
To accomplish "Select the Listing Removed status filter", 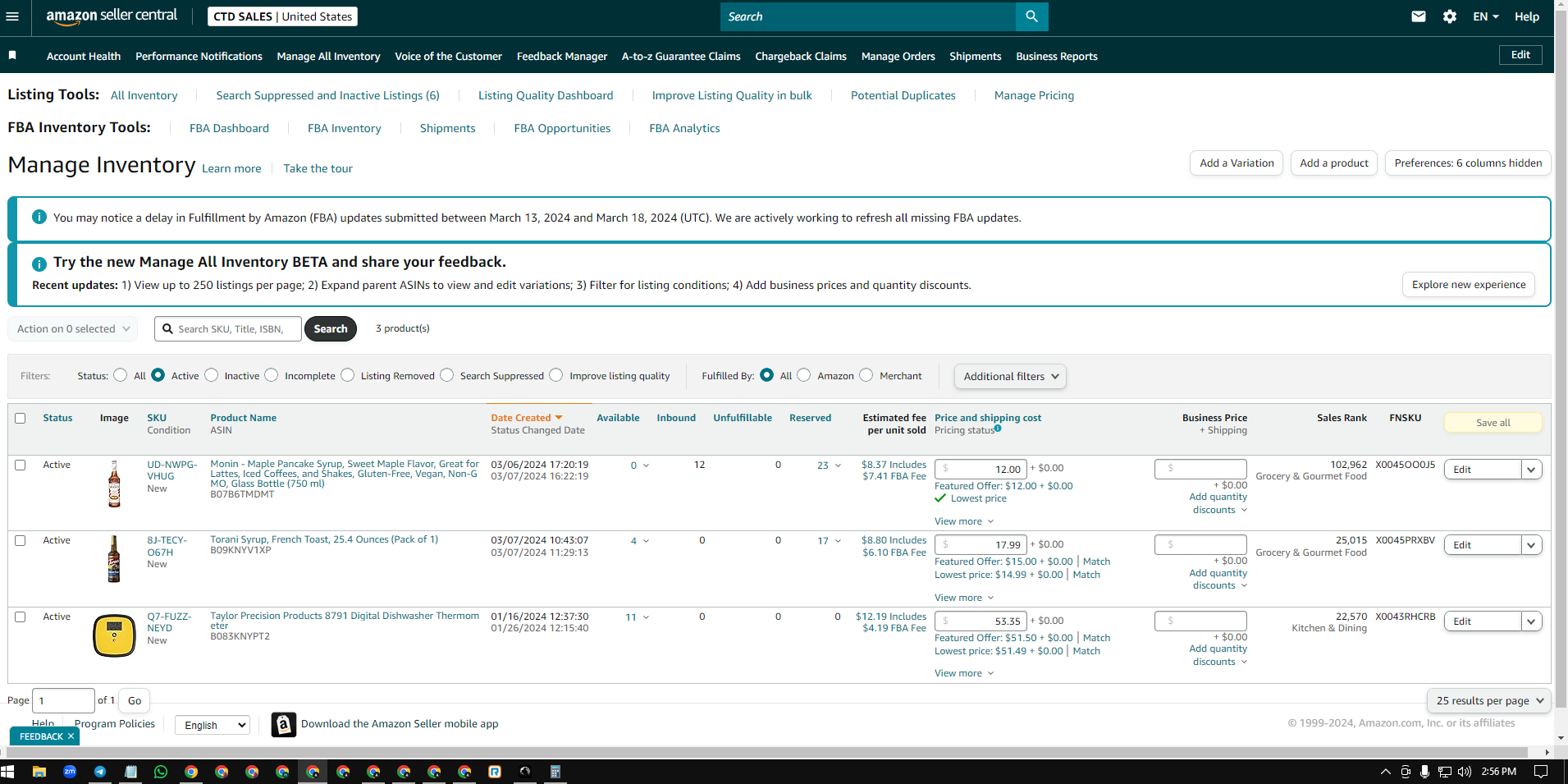I will (348, 375).
